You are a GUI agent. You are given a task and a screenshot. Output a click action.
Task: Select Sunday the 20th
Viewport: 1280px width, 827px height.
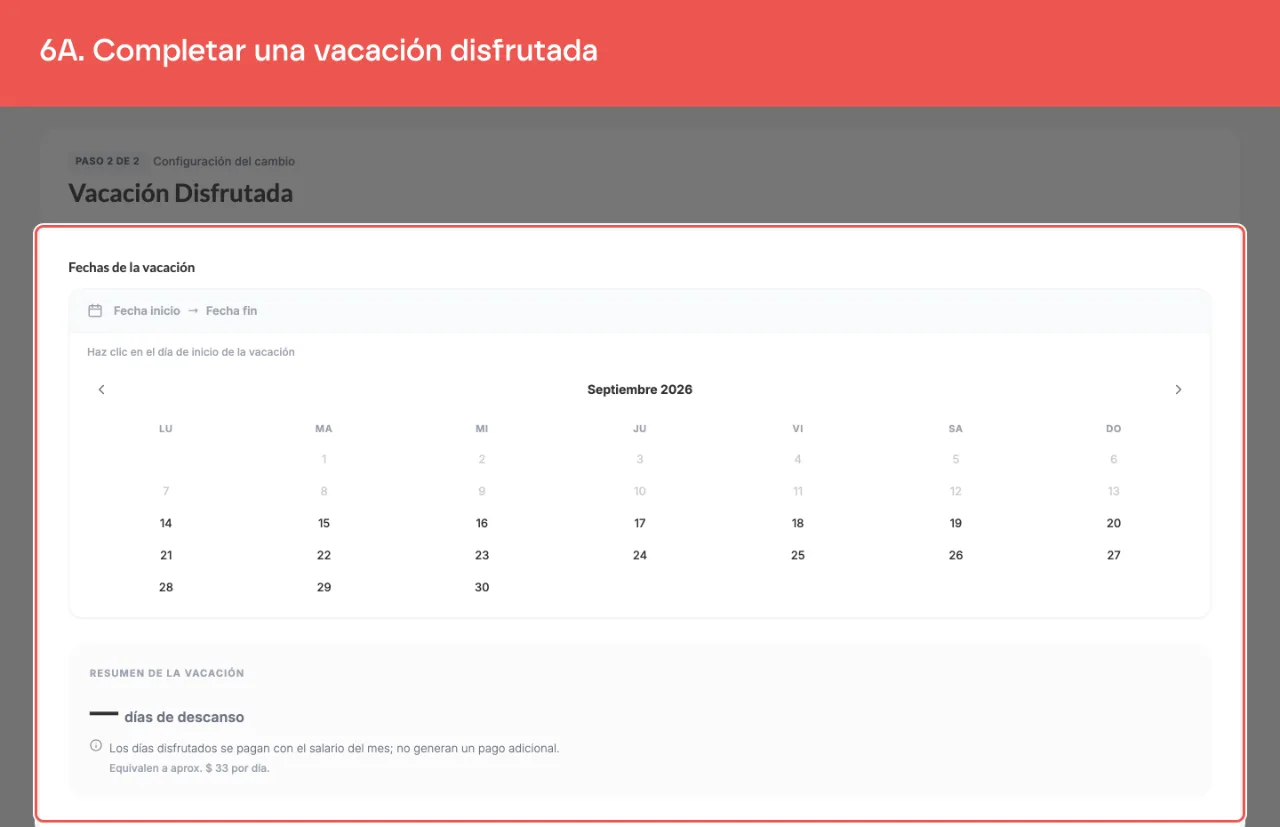[x=1114, y=523]
